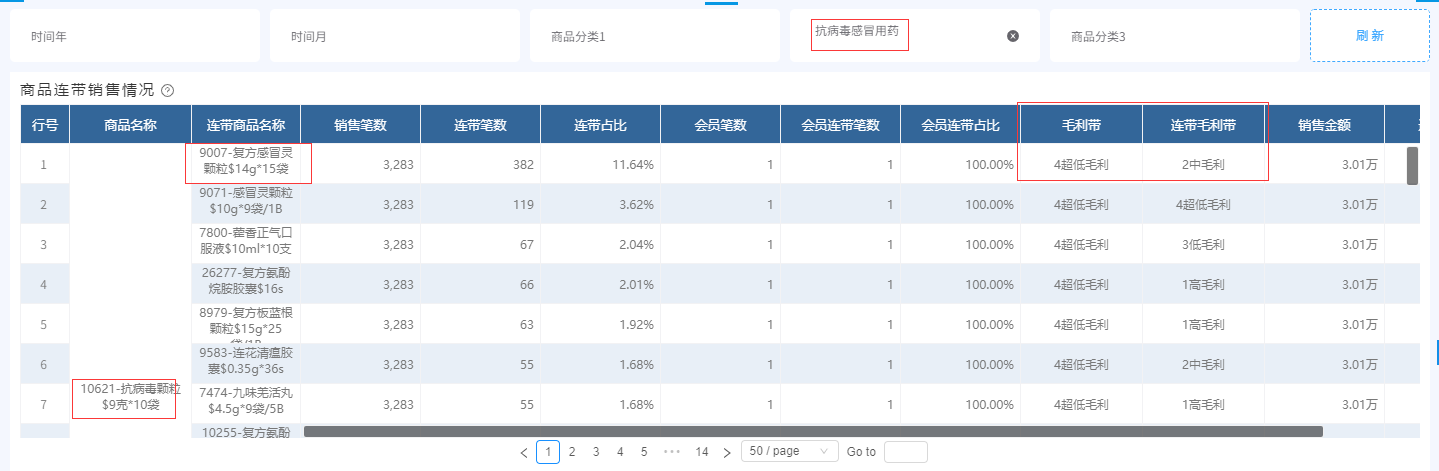Click the table's horizontal scrollbar
Screen dimensions: 1439x471
pyautogui.click(x=812, y=432)
